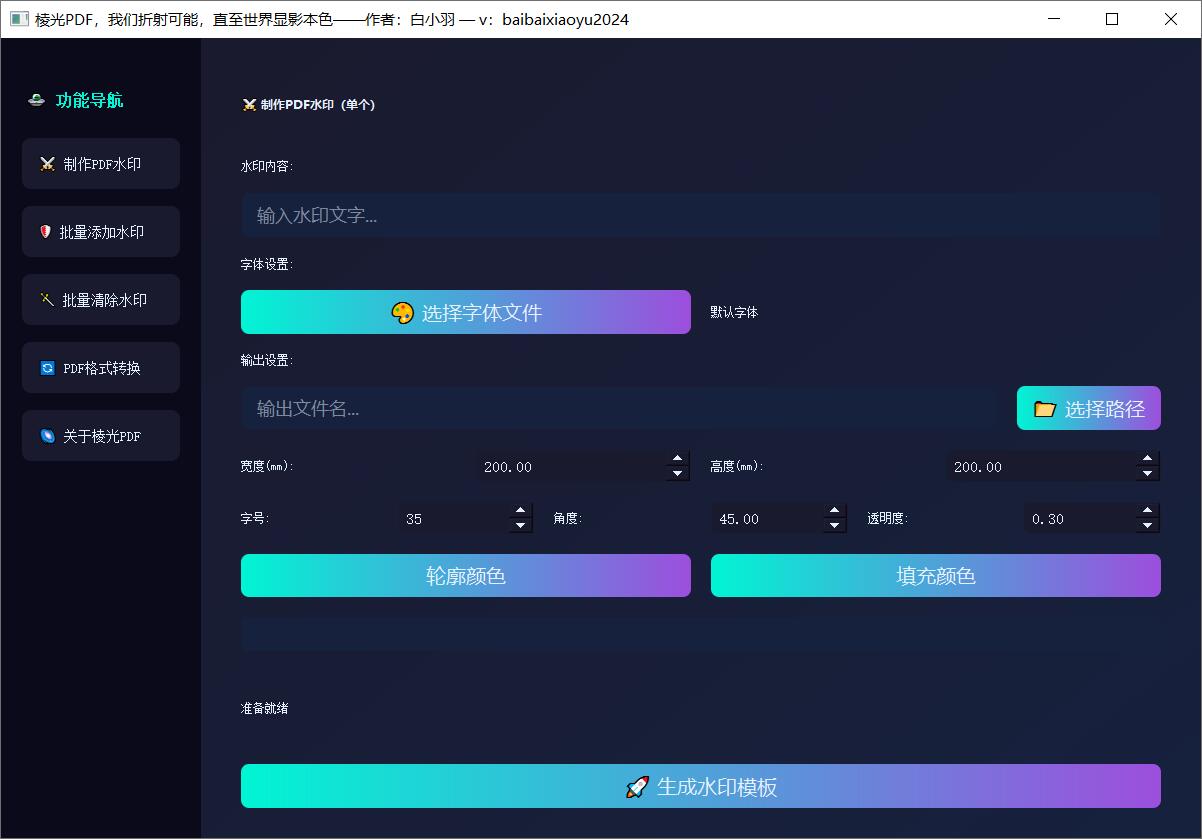Screen dimensions: 1202x839
Task: Open the PDF格式转换 section
Action: 100,367
